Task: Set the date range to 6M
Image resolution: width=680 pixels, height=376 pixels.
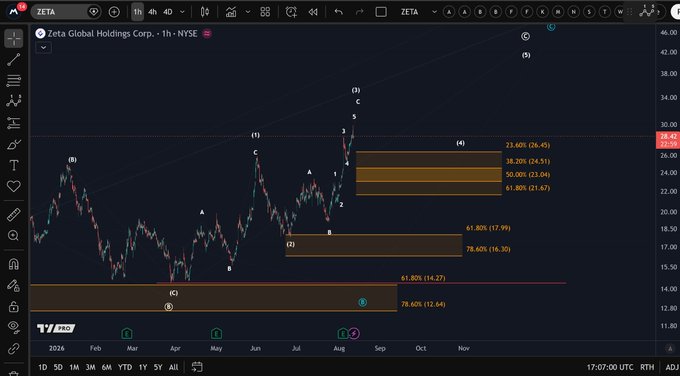Action: click(x=107, y=367)
